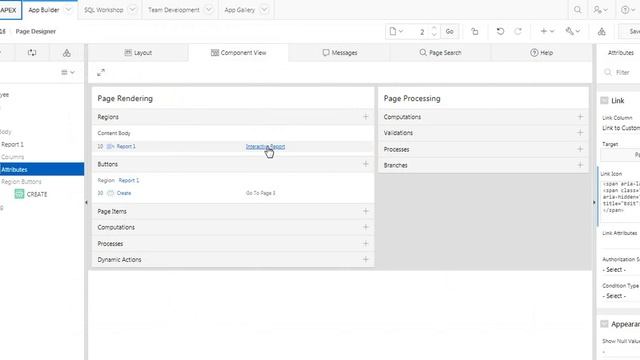Add a page processing process with plus
This screenshot has width=640, height=360.
[580, 149]
